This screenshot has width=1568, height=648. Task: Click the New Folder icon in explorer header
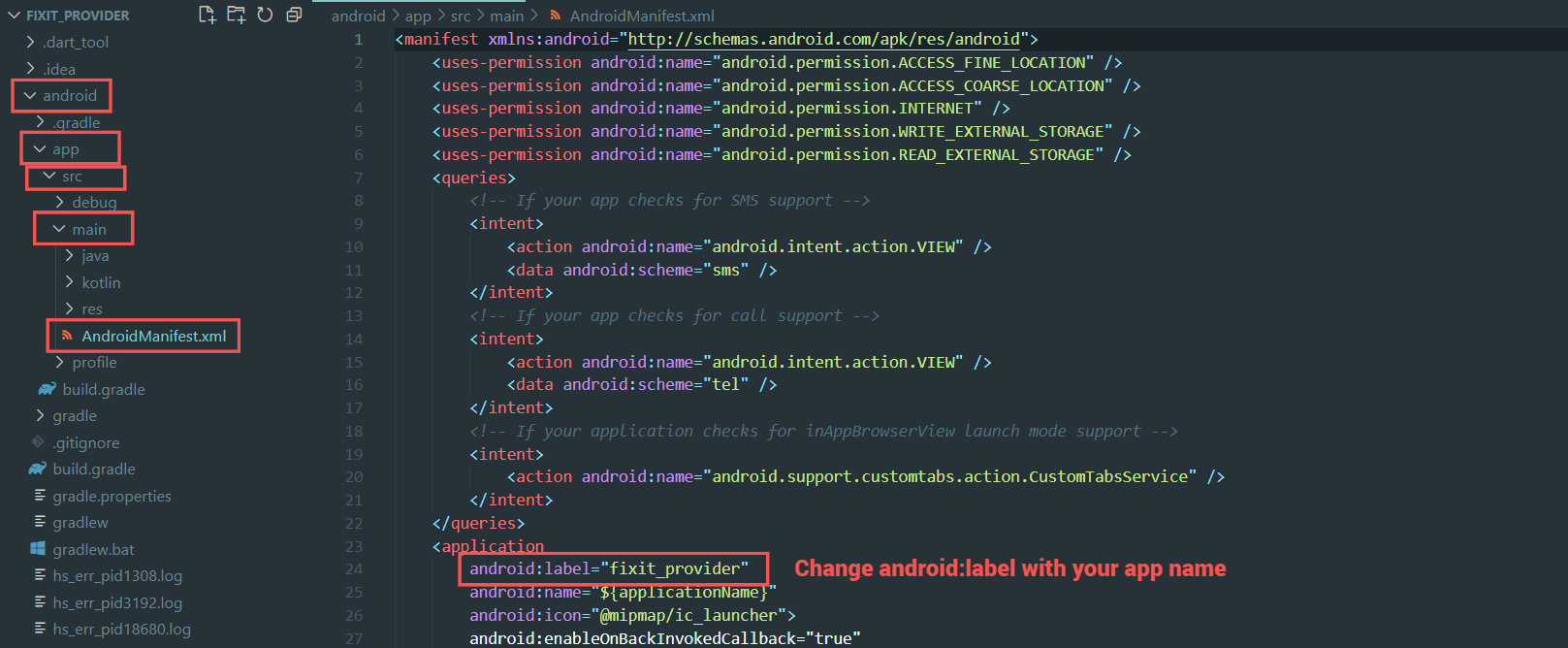(236, 15)
